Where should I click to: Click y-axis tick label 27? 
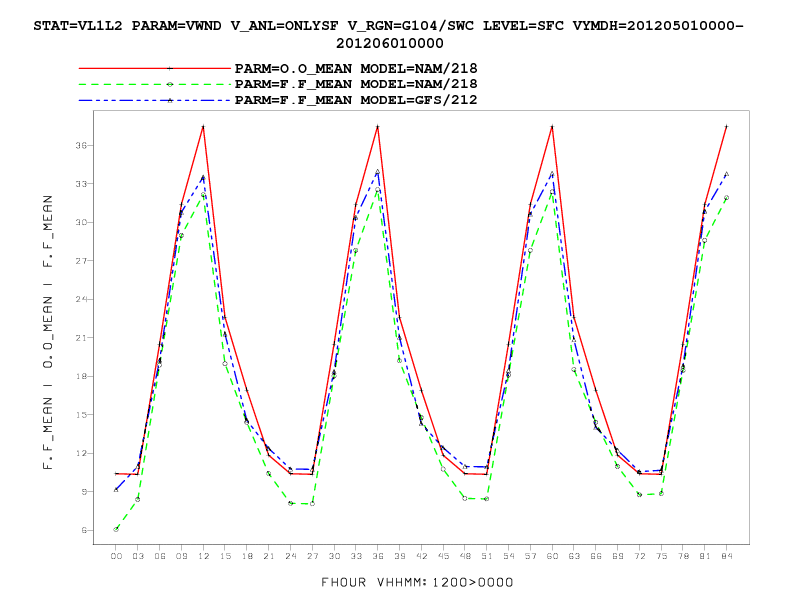(81, 261)
